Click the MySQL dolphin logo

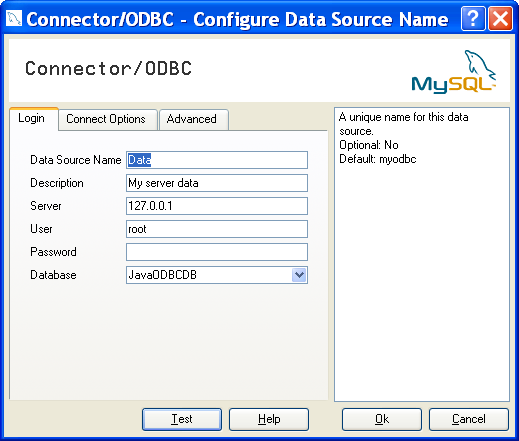(x=454, y=72)
